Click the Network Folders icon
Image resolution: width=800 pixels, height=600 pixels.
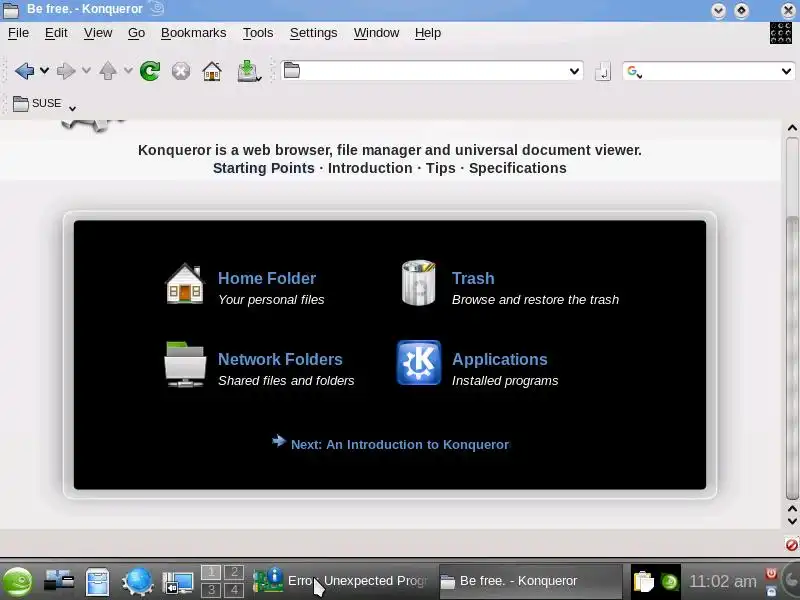185,364
